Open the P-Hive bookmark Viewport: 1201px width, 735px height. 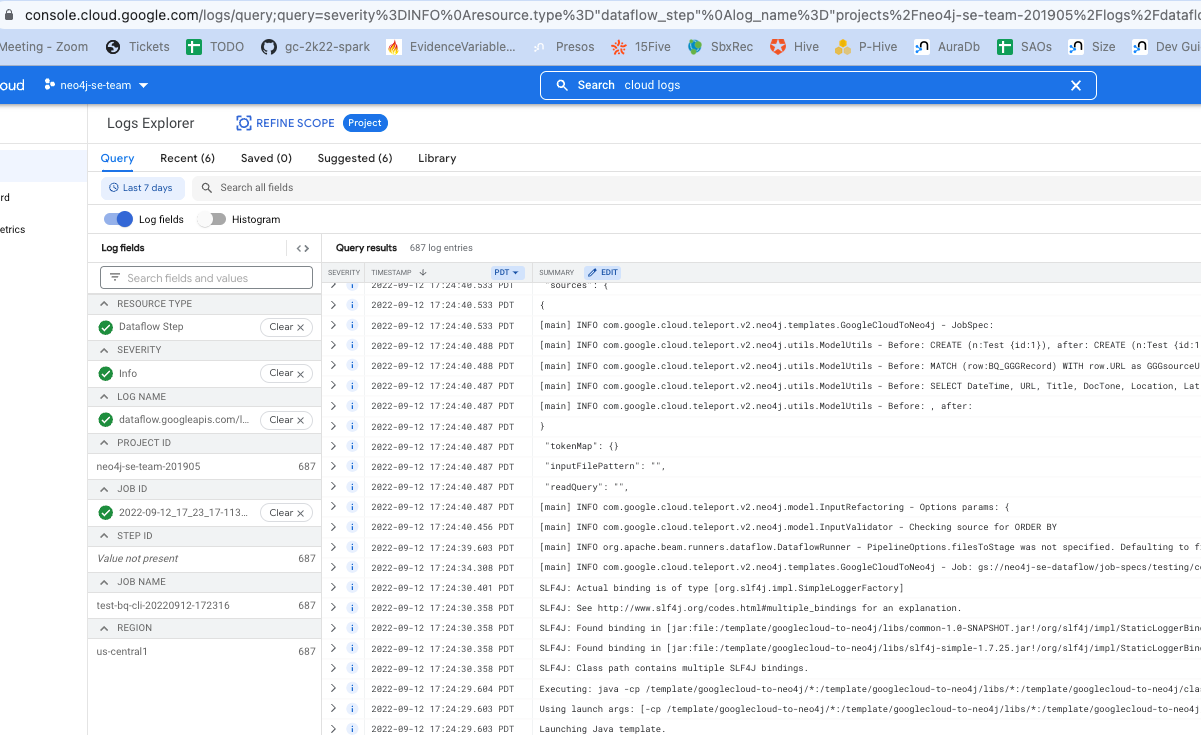866,46
